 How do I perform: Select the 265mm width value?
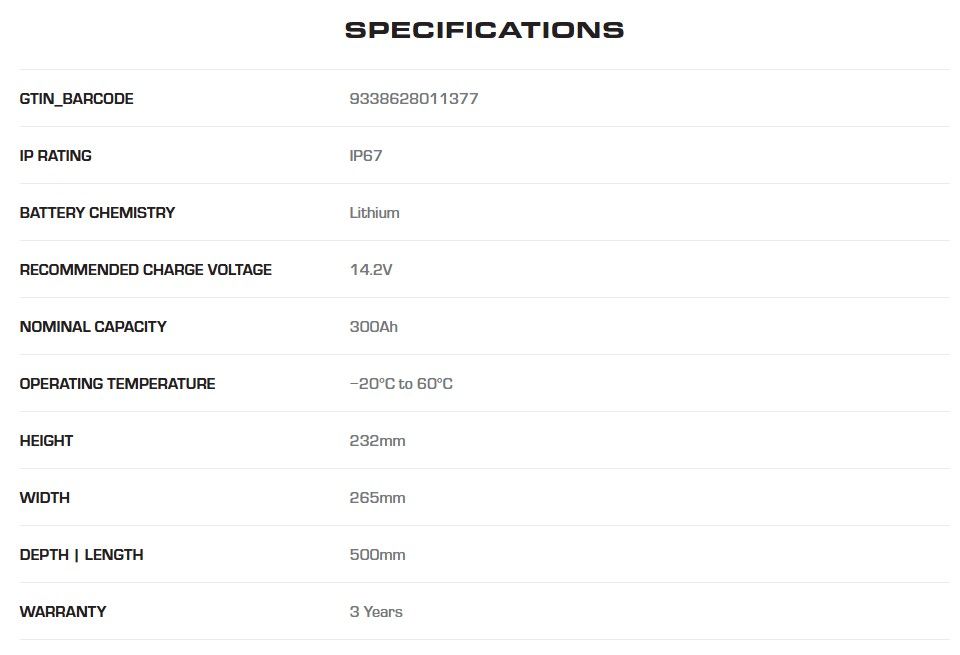[x=377, y=498]
